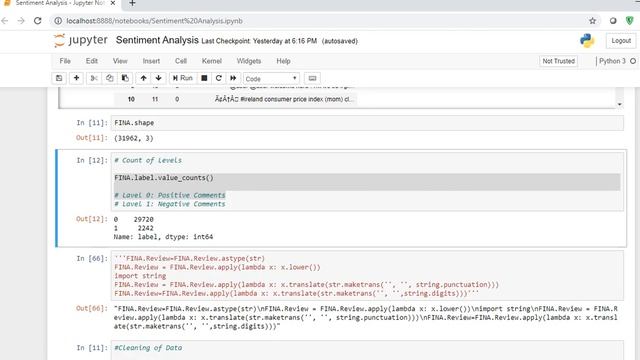Open the cell type Code dropdown

coord(271,78)
